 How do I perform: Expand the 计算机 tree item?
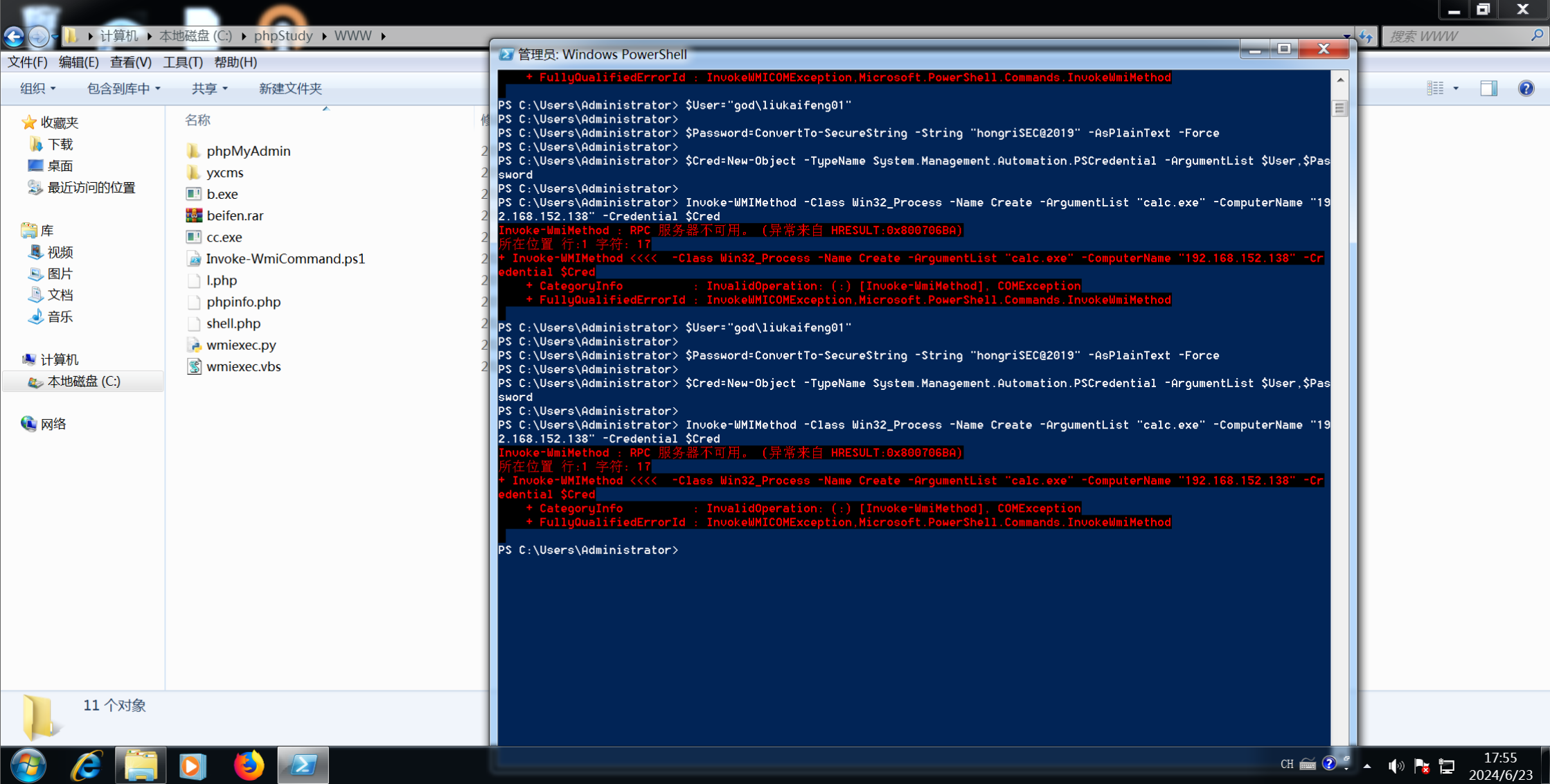coord(10,358)
